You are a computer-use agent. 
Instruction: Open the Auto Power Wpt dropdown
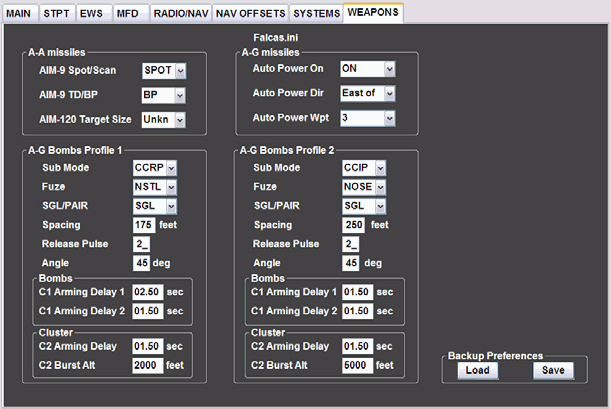point(368,119)
